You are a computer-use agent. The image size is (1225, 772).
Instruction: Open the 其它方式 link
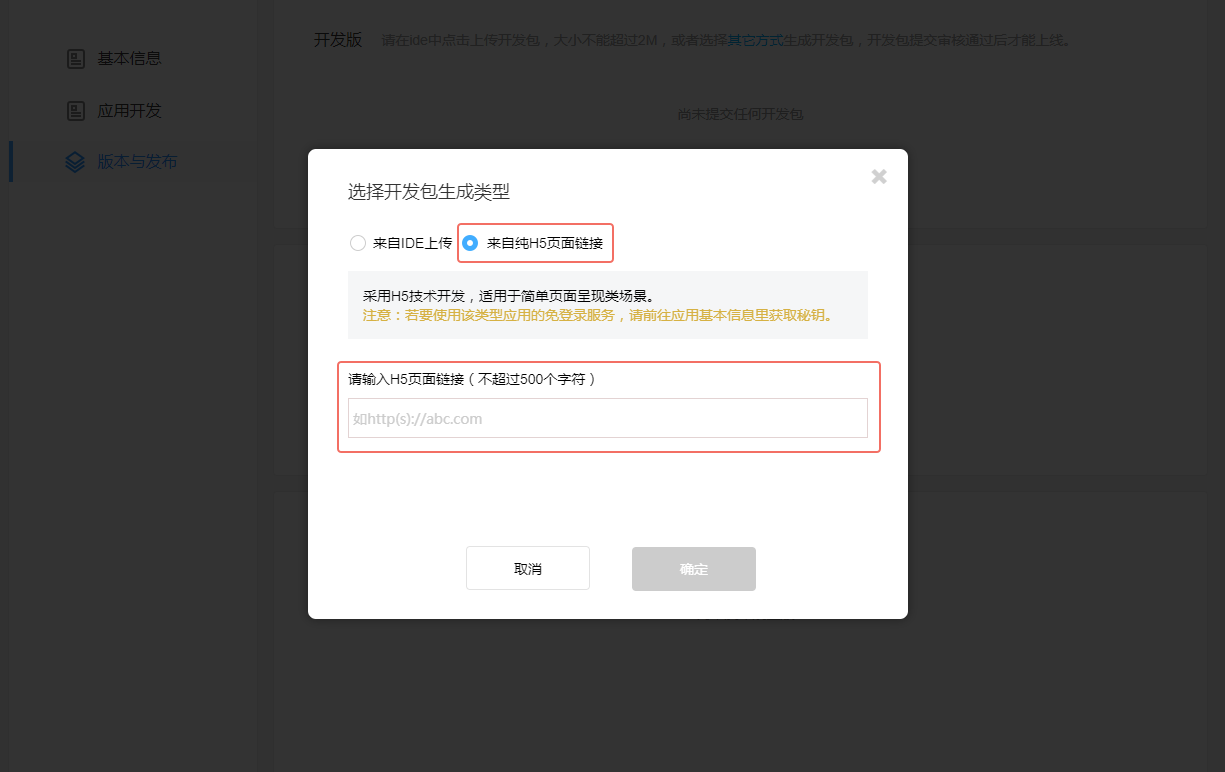[x=755, y=41]
